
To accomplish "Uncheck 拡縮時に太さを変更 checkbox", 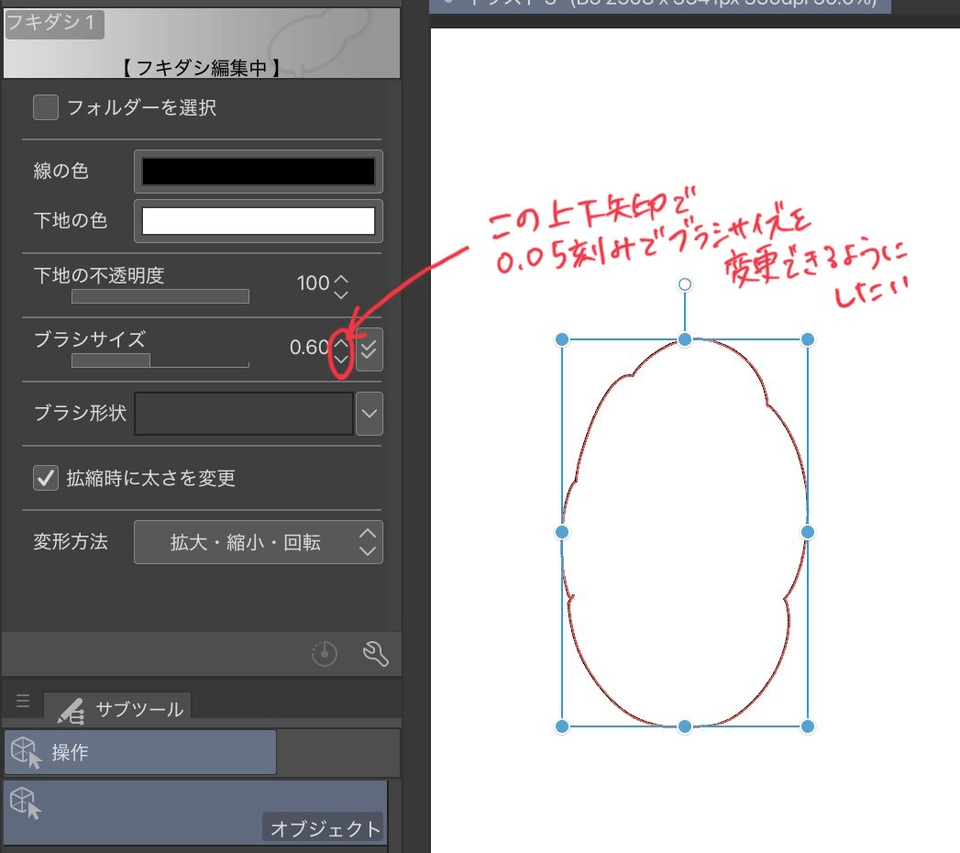I will pyautogui.click(x=46, y=478).
